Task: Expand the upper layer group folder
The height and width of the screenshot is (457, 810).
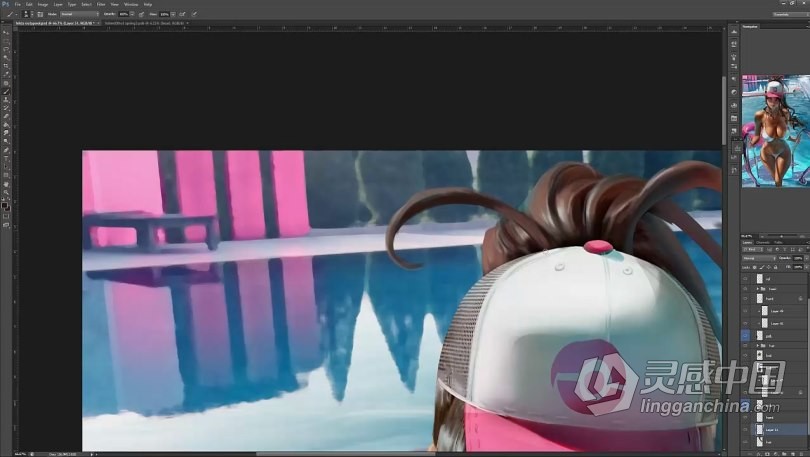Action: click(758, 289)
